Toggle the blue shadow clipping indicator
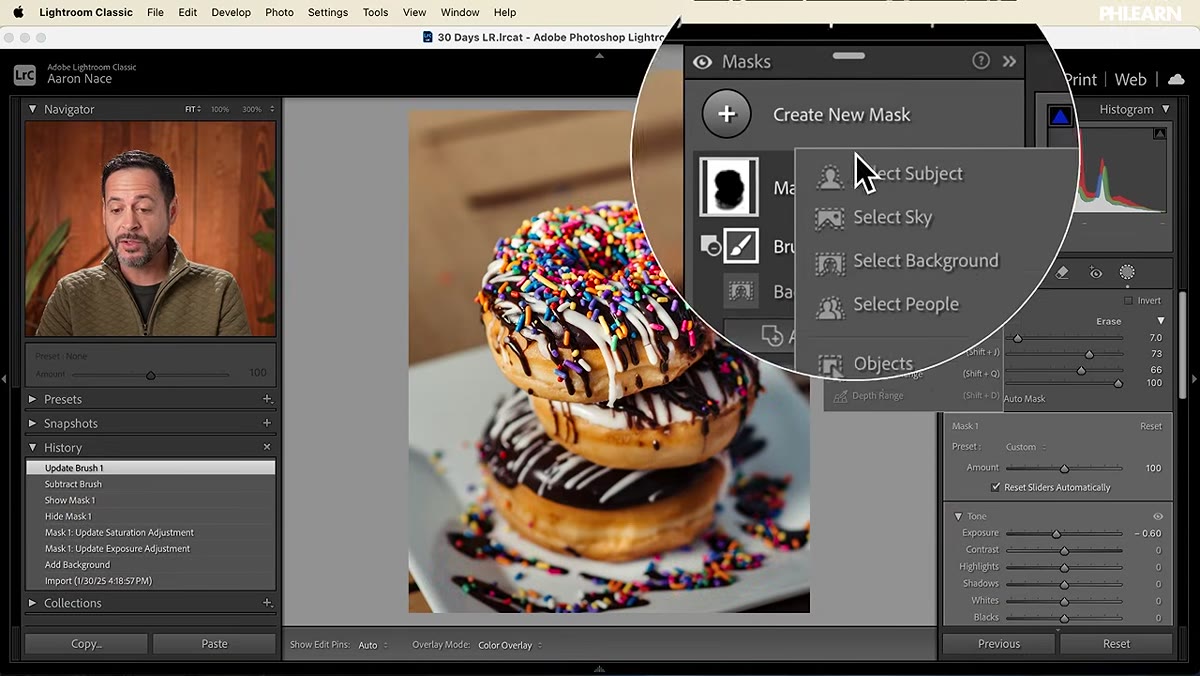Viewport: 1200px width, 676px height. tap(1059, 117)
